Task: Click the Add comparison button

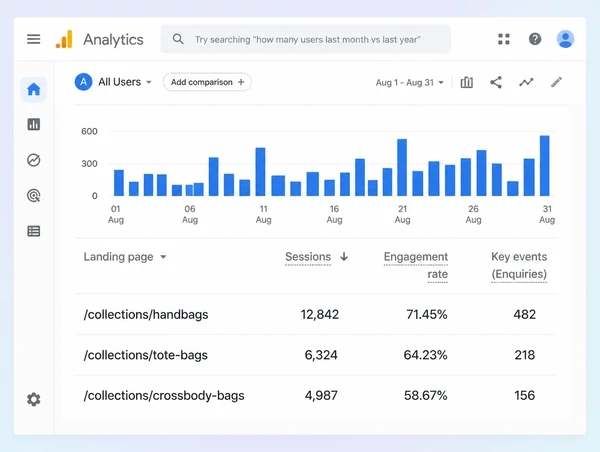Action: (207, 82)
